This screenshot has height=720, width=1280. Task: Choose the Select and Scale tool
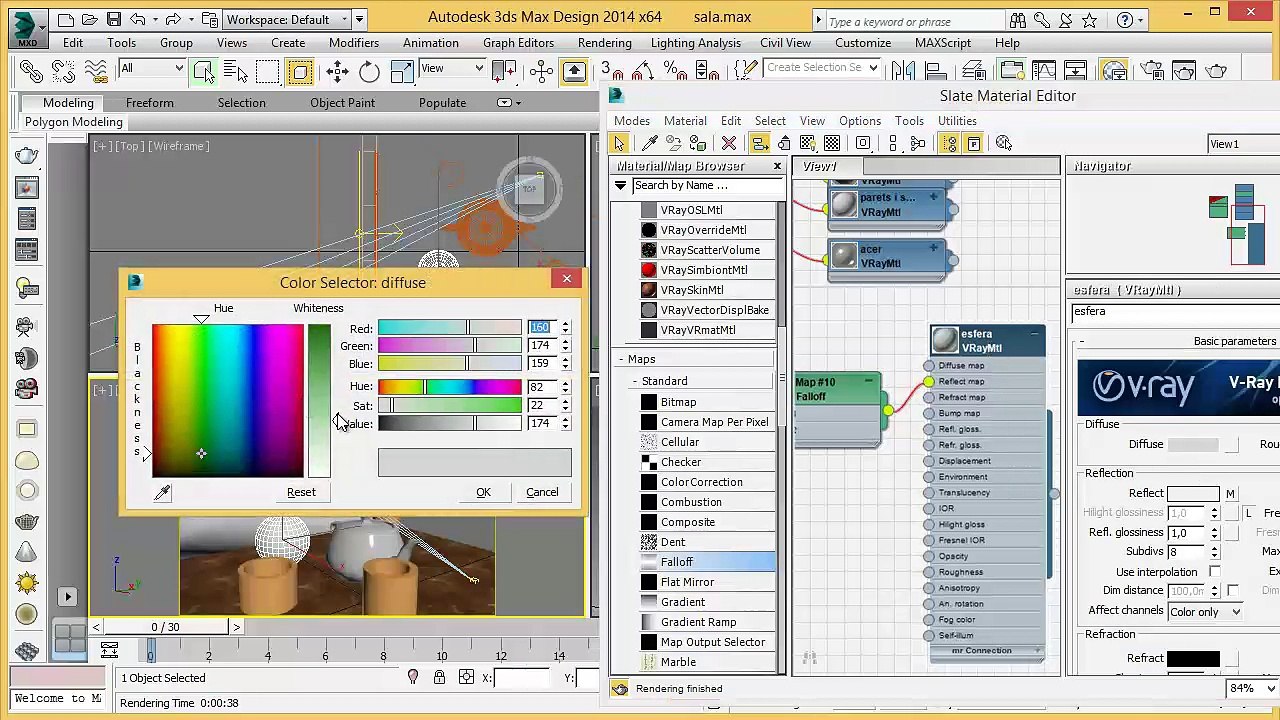pos(401,71)
